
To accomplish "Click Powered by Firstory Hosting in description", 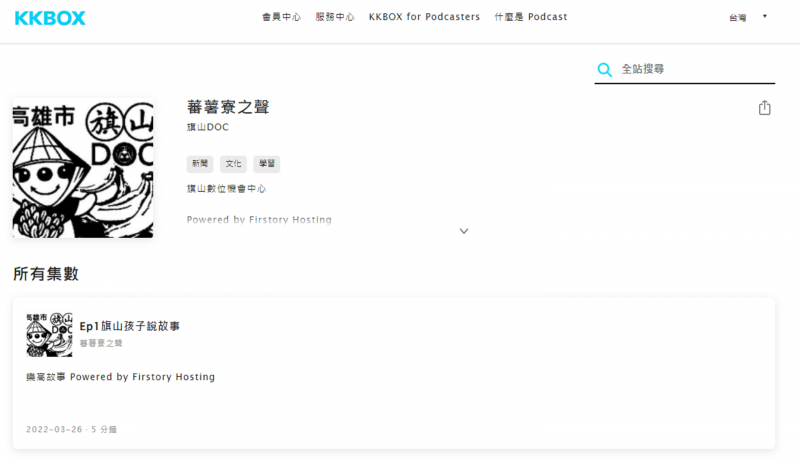I will tap(259, 219).
